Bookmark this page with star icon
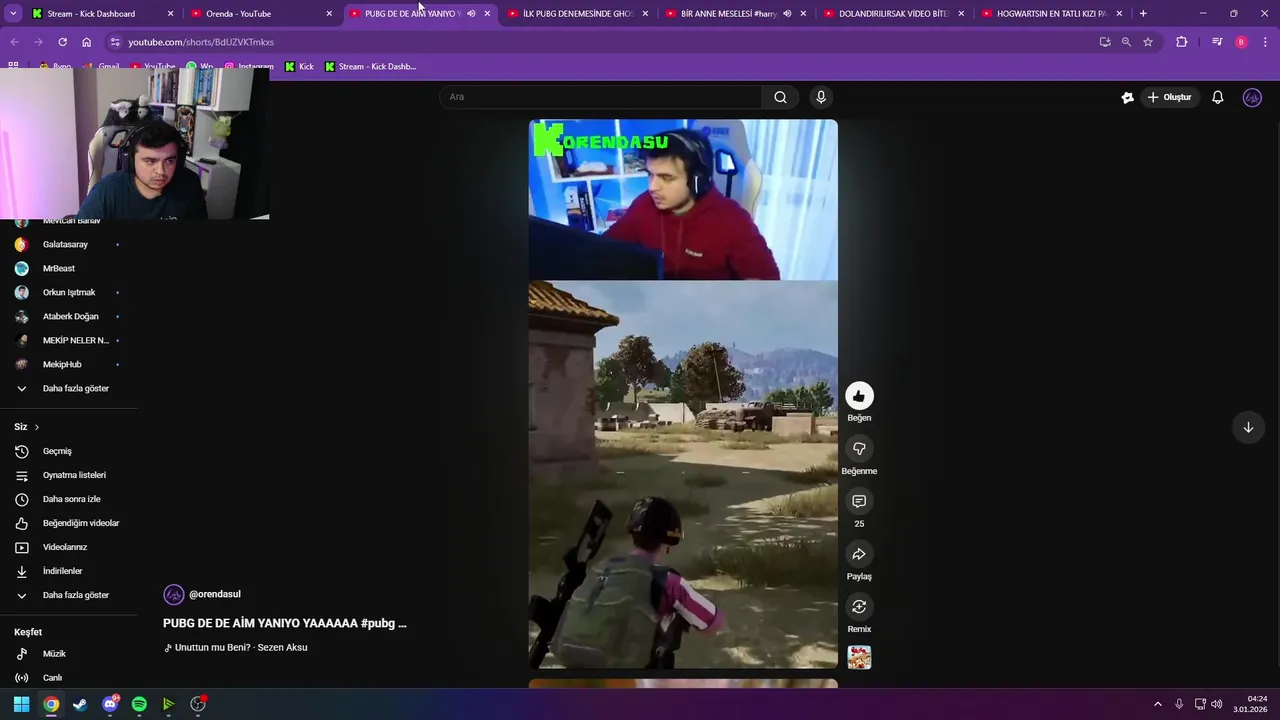 [x=1148, y=42]
